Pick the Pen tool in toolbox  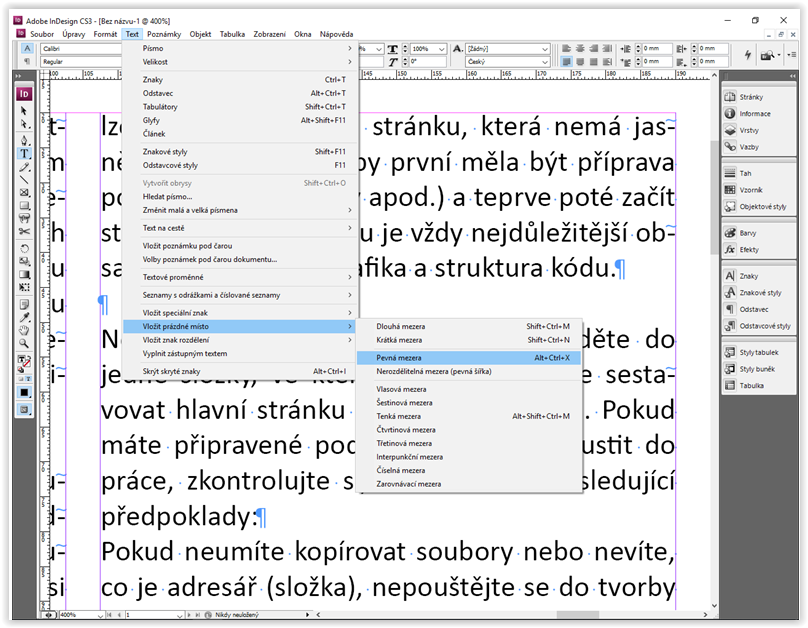pyautogui.click(x=24, y=140)
